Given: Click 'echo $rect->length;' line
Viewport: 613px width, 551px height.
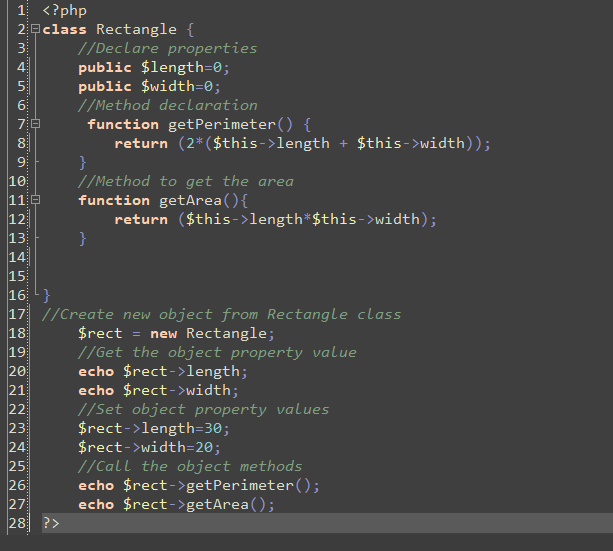Looking at the screenshot, I should click(163, 372).
